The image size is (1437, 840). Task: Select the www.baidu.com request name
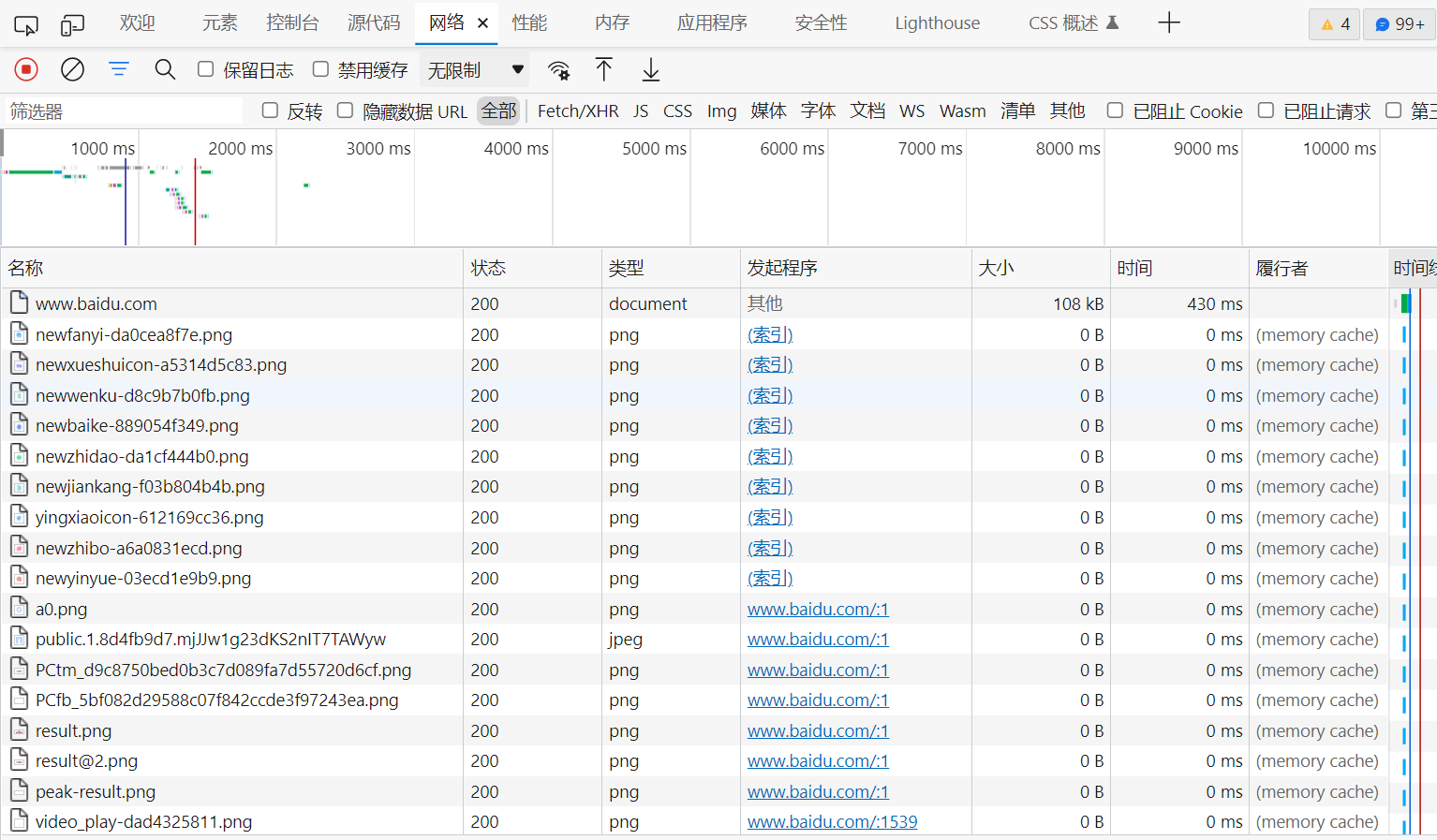[96, 303]
